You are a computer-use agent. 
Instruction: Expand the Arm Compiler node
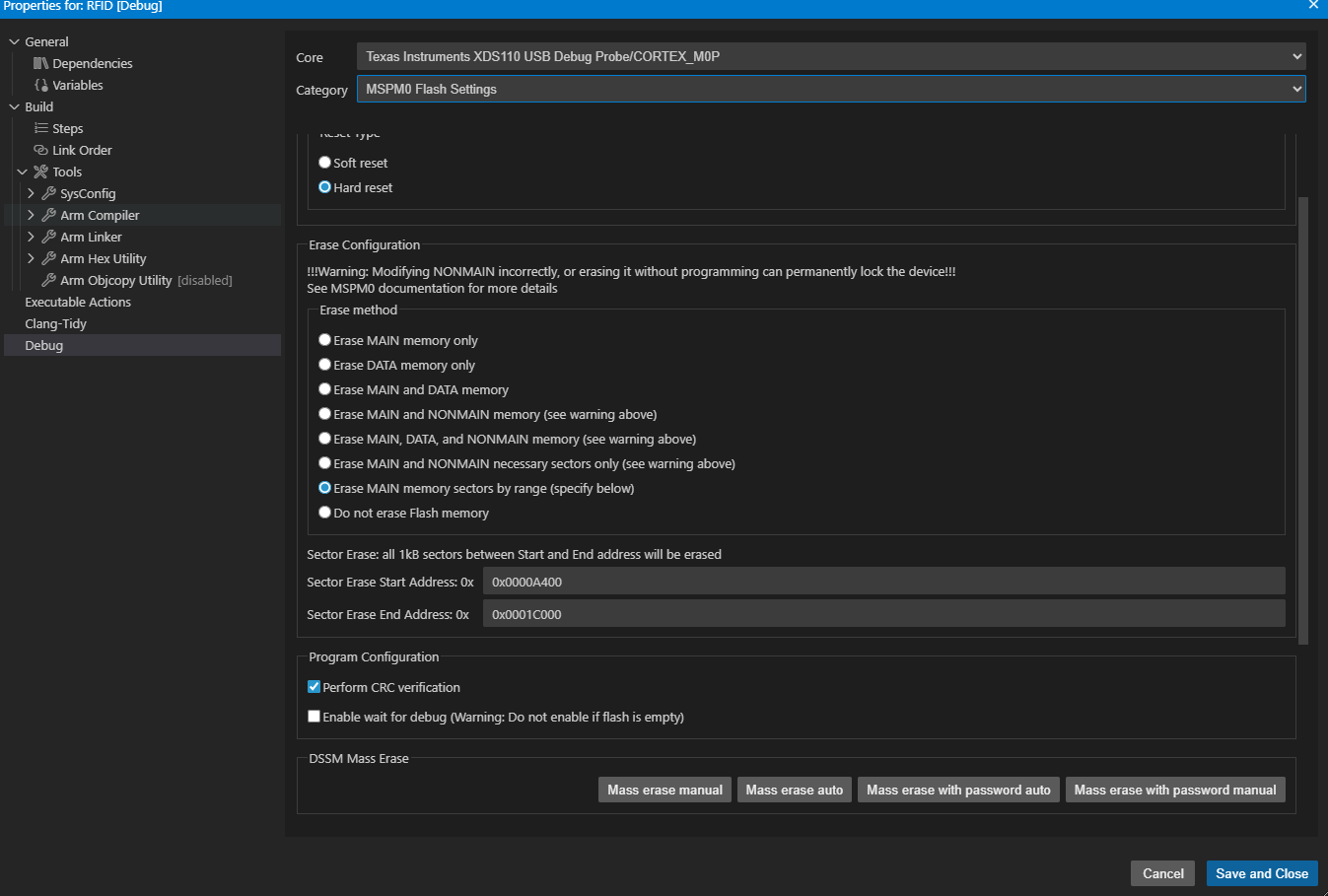31,215
